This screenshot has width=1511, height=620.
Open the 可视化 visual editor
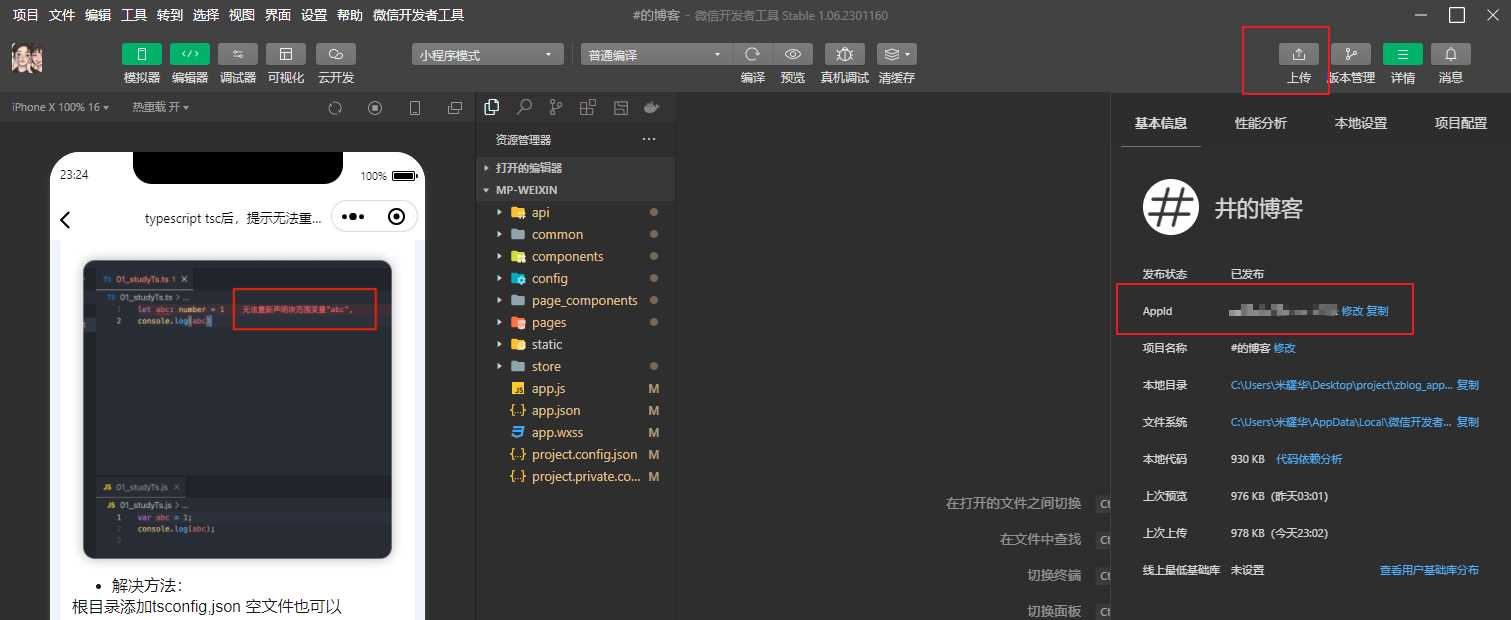tap(286, 62)
